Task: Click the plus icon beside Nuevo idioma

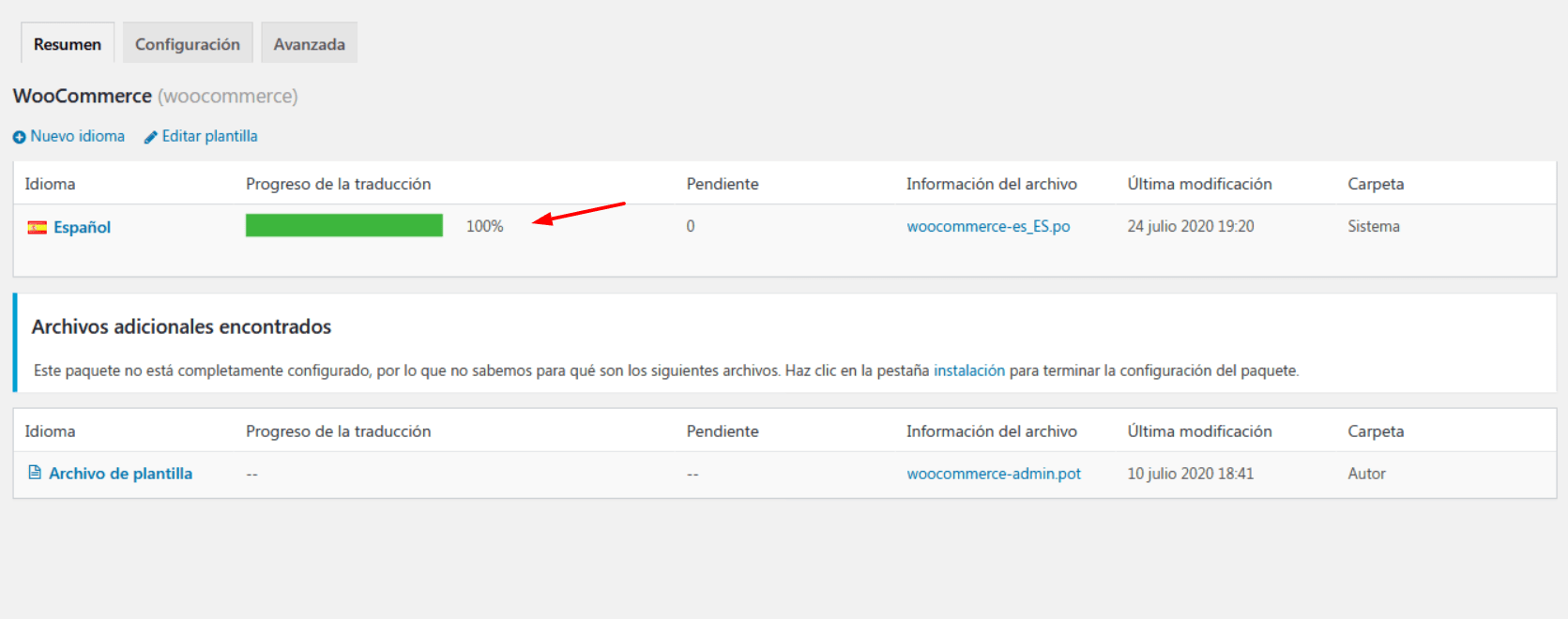Action: (19, 137)
